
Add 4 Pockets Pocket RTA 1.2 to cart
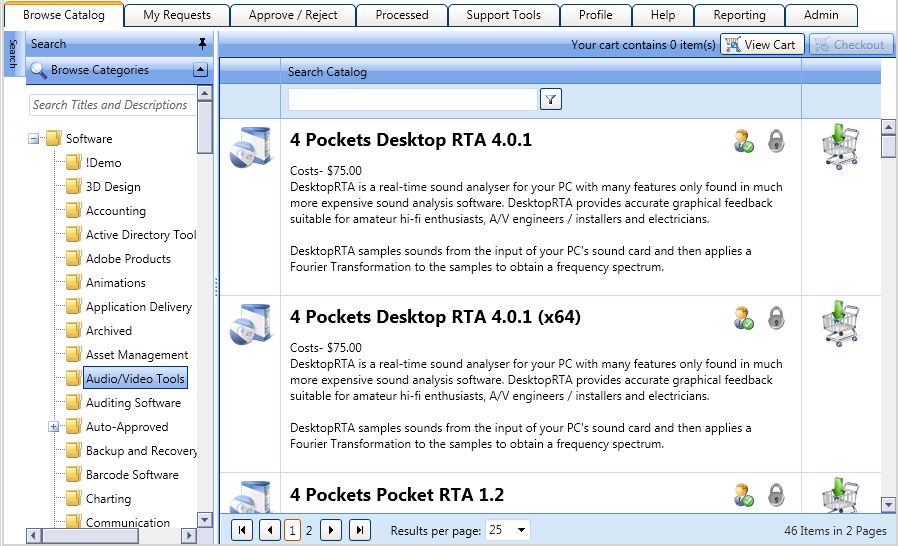(840, 495)
